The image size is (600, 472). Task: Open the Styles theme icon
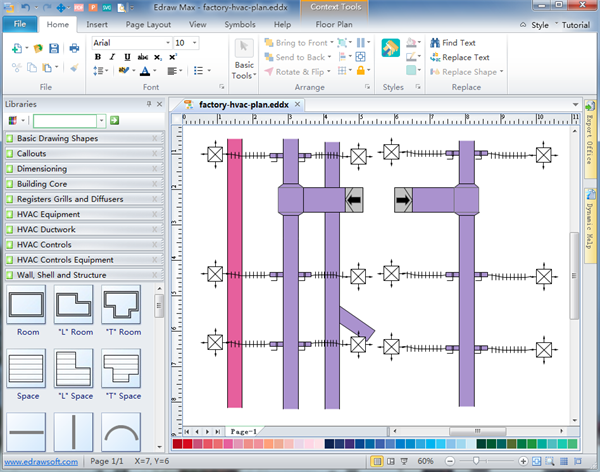point(392,49)
